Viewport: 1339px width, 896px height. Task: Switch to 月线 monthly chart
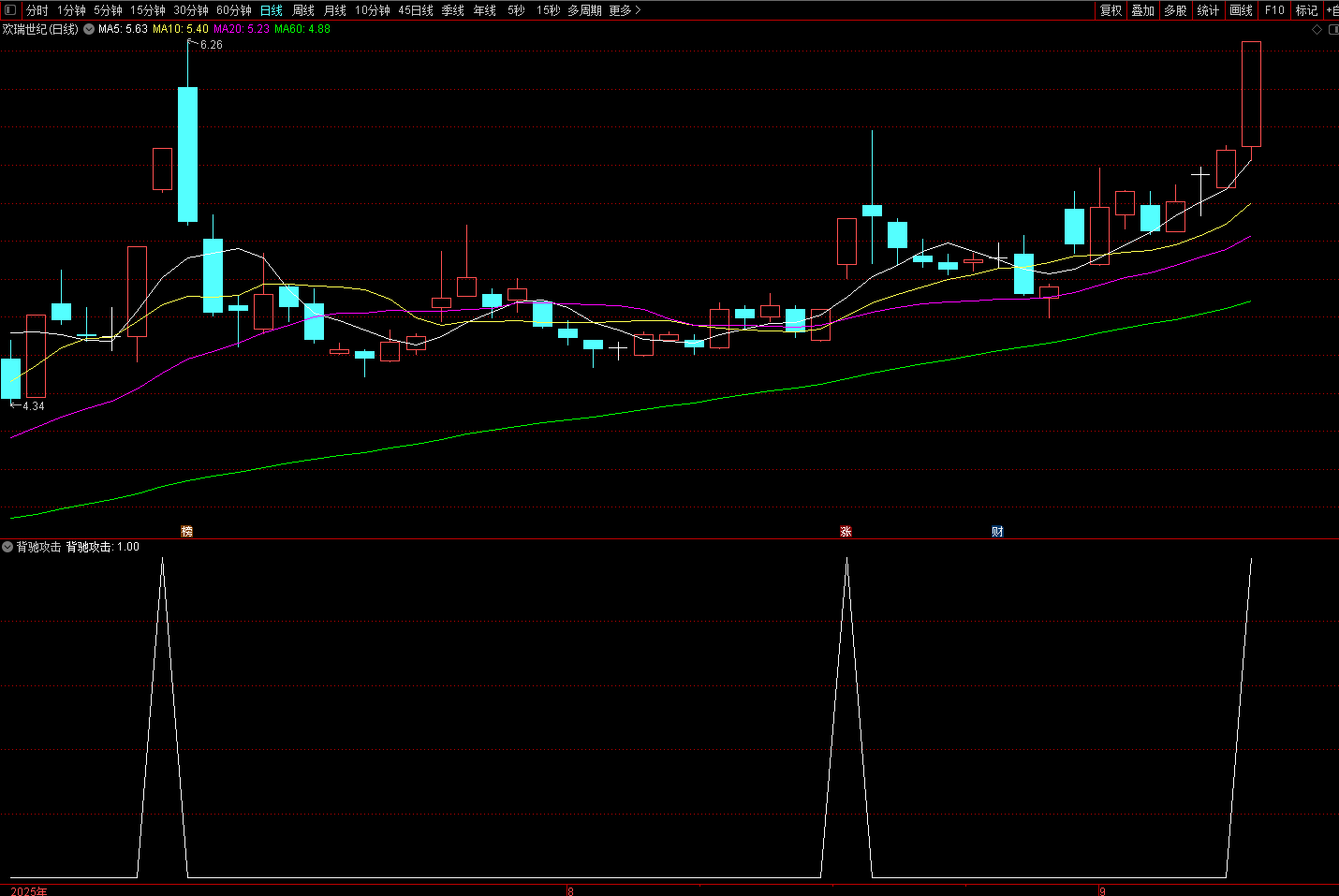pyautogui.click(x=335, y=10)
